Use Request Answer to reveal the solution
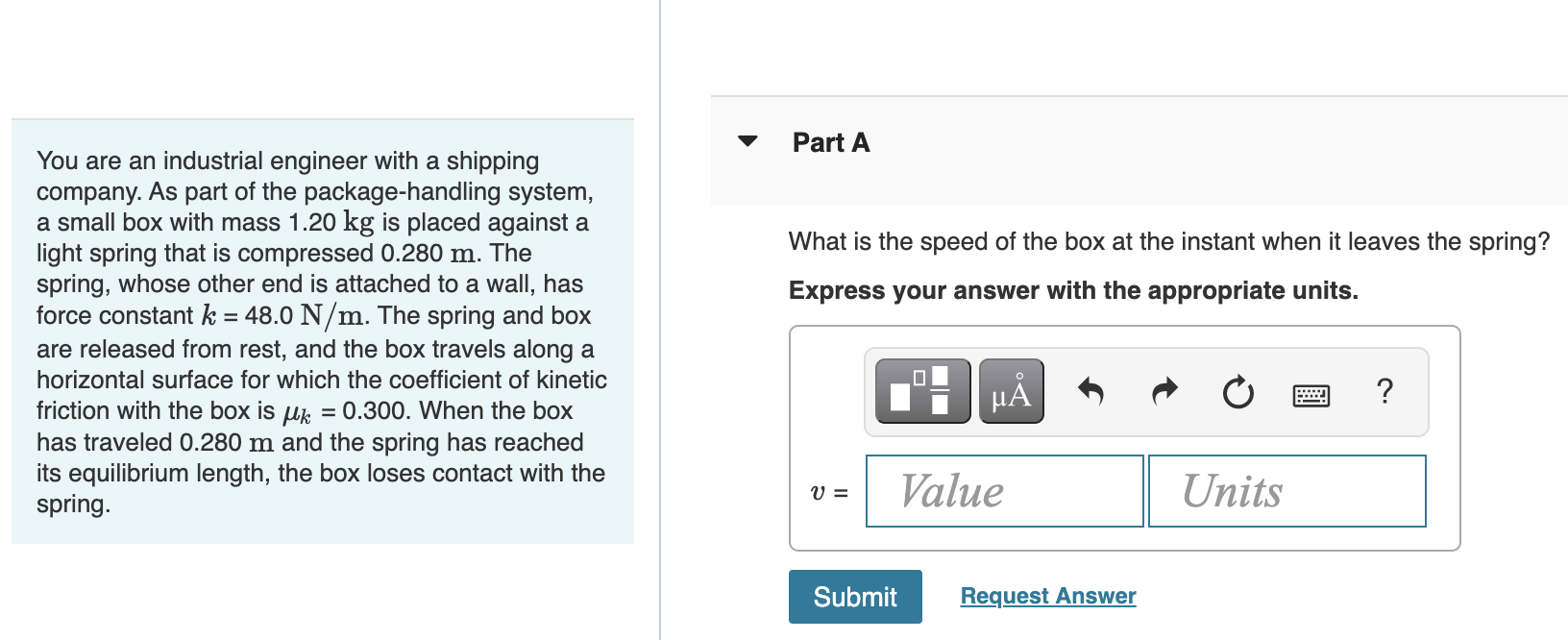1568x640 pixels. tap(1046, 596)
